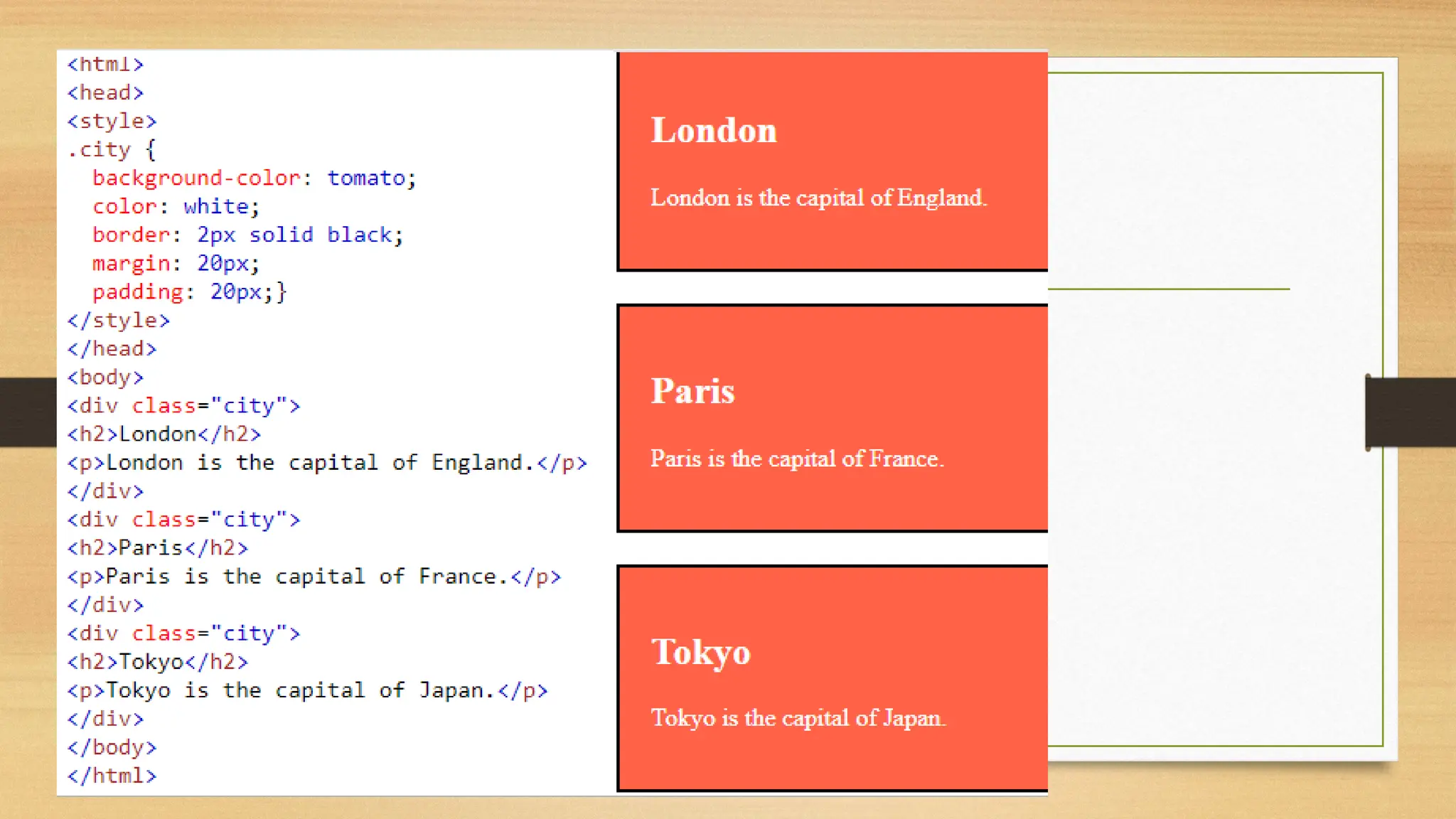Click the 'background-color: tomato;' code line

click(x=254, y=178)
